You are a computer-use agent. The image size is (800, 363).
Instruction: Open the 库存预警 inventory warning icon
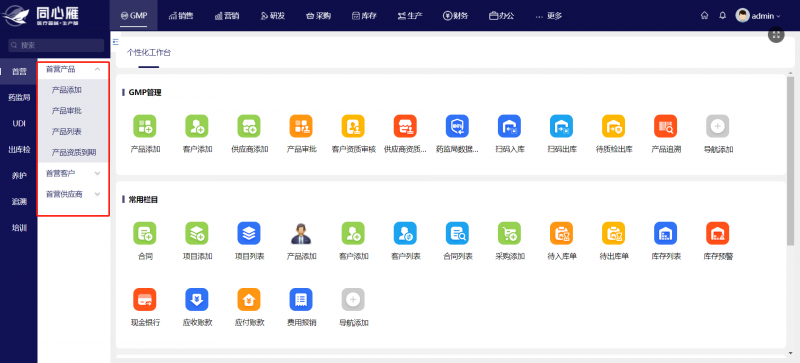click(x=717, y=233)
